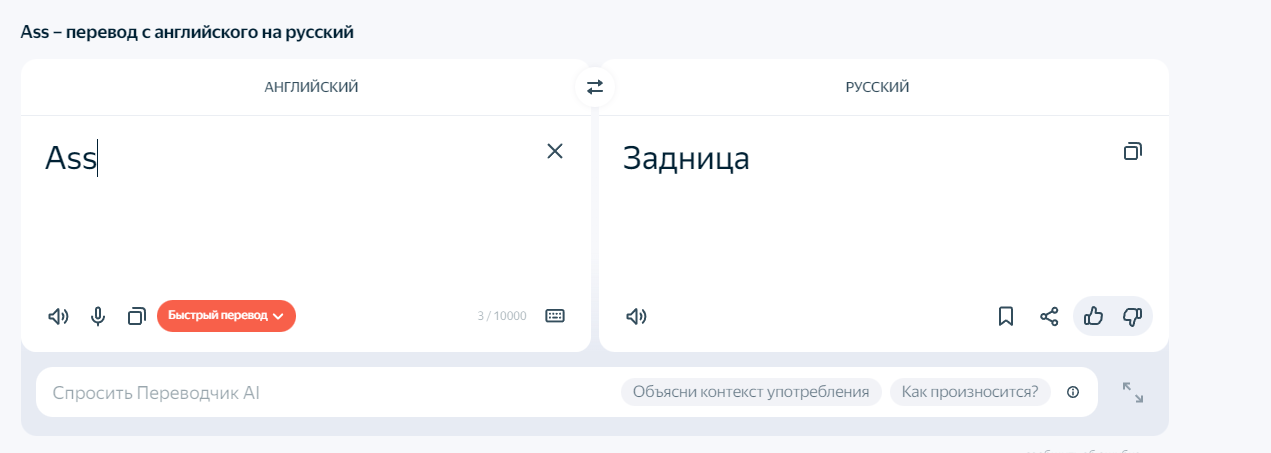Expand the Быстрый перевод mode dropdown
The image size is (1271, 453).
click(226, 316)
